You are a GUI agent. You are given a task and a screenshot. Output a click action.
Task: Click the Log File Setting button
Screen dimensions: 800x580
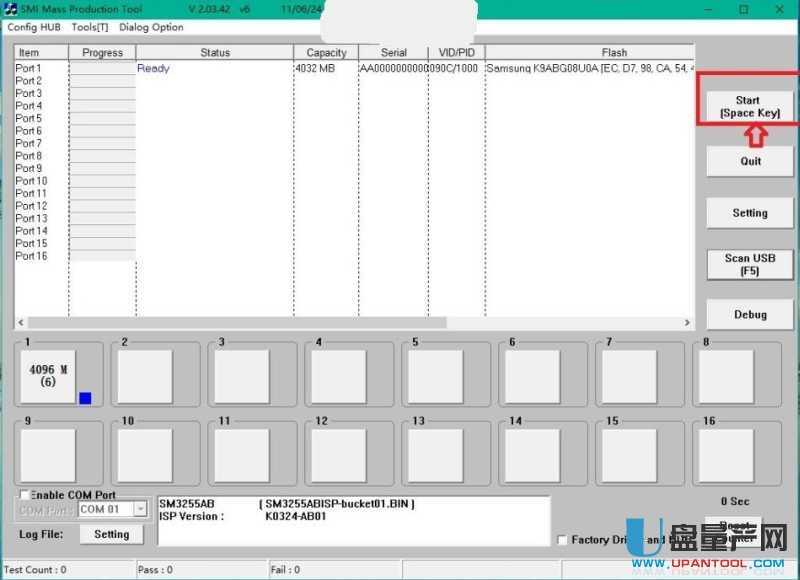pyautogui.click(x=111, y=534)
